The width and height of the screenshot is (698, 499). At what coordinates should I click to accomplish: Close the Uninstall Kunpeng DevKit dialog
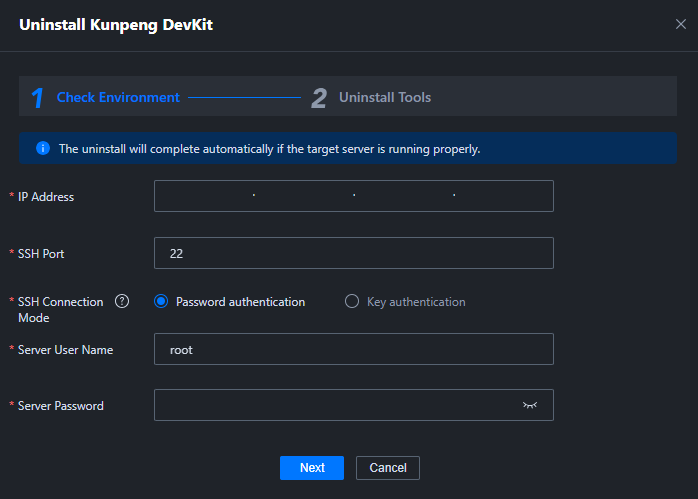coord(680,24)
